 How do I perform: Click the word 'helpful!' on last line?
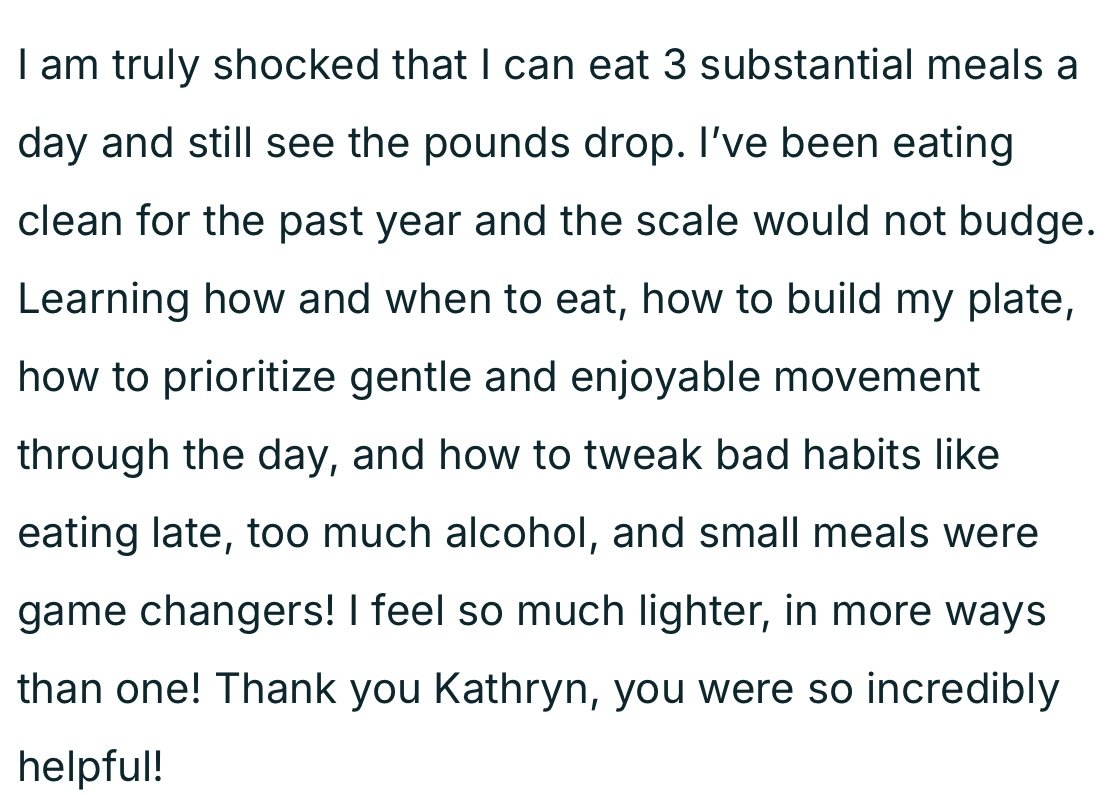[90, 767]
